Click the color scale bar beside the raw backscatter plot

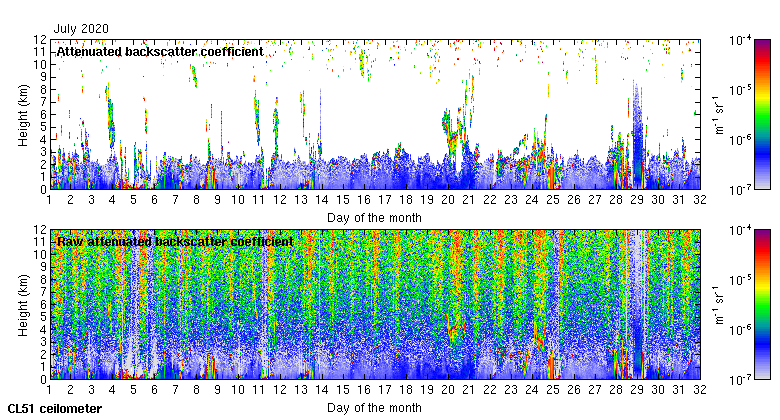pos(762,305)
